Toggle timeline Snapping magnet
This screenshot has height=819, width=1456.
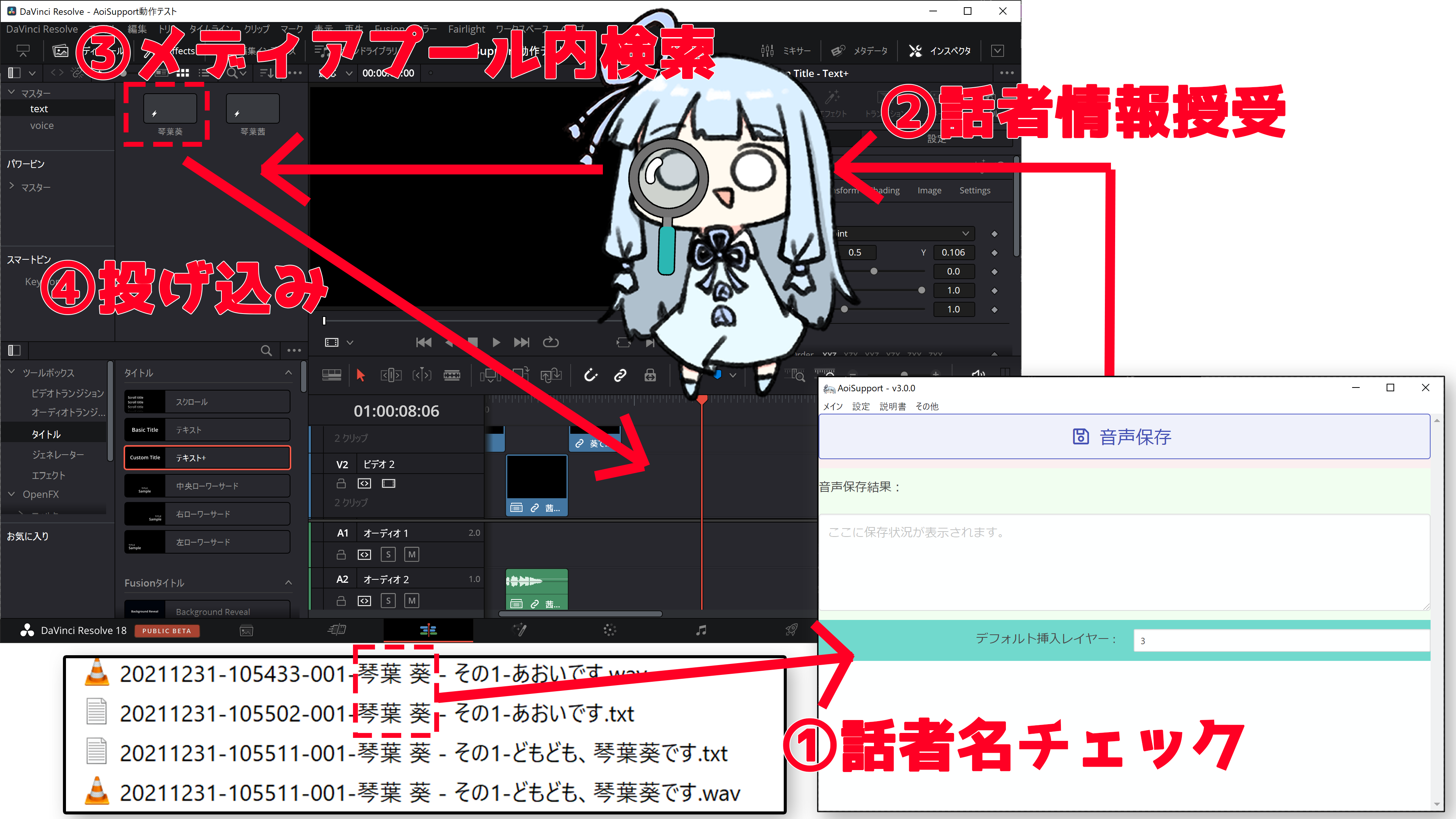[591, 375]
